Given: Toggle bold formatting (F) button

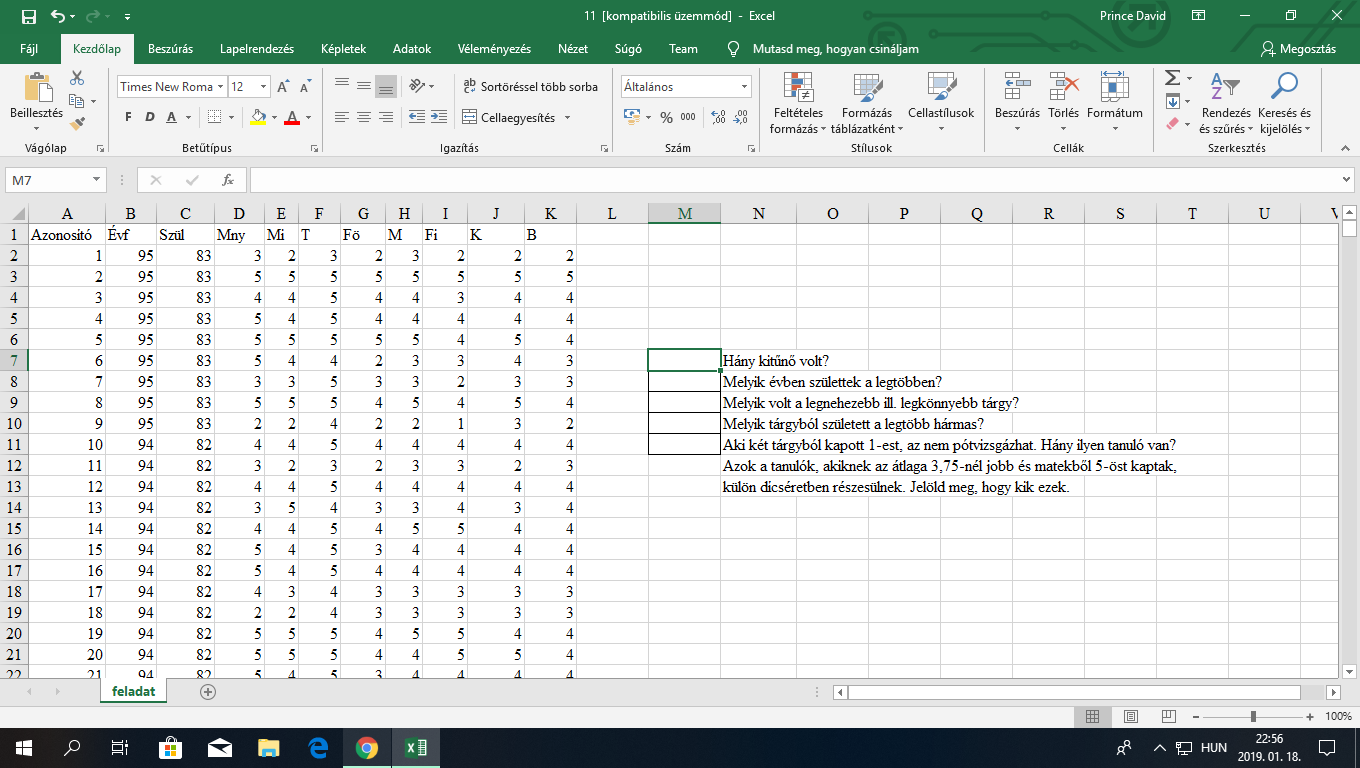Looking at the screenshot, I should [128, 117].
